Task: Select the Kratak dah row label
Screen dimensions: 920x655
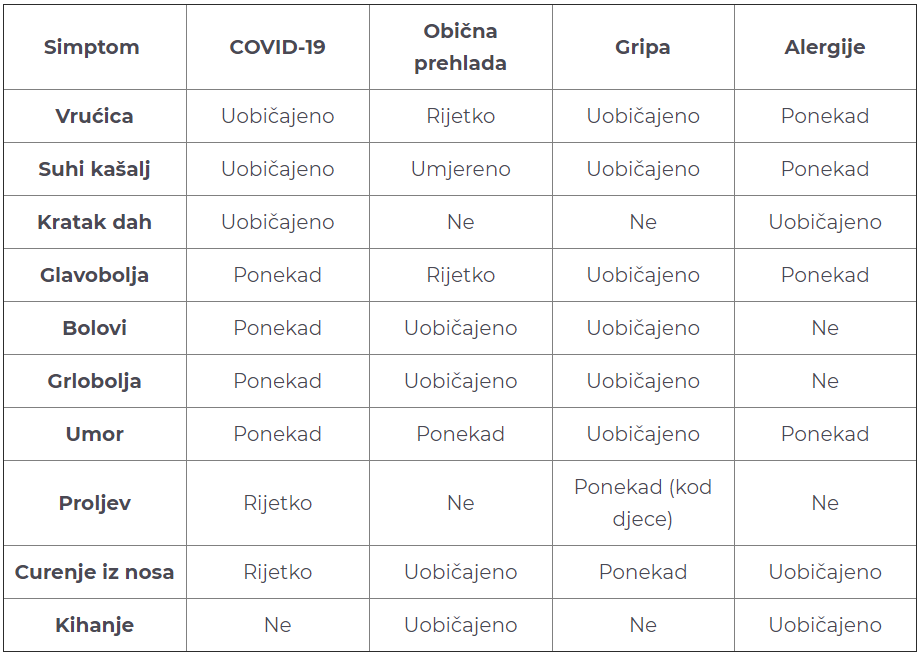Action: pos(94,222)
